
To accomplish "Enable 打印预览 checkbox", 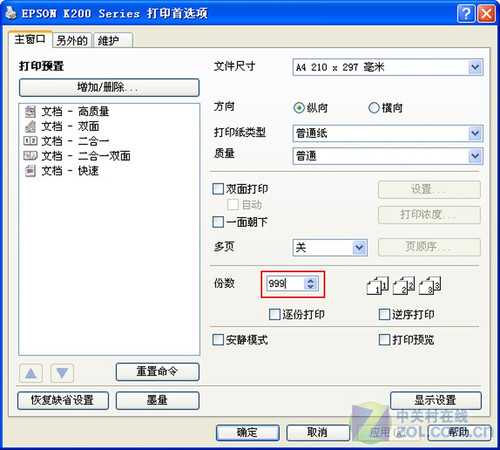I will (384, 340).
